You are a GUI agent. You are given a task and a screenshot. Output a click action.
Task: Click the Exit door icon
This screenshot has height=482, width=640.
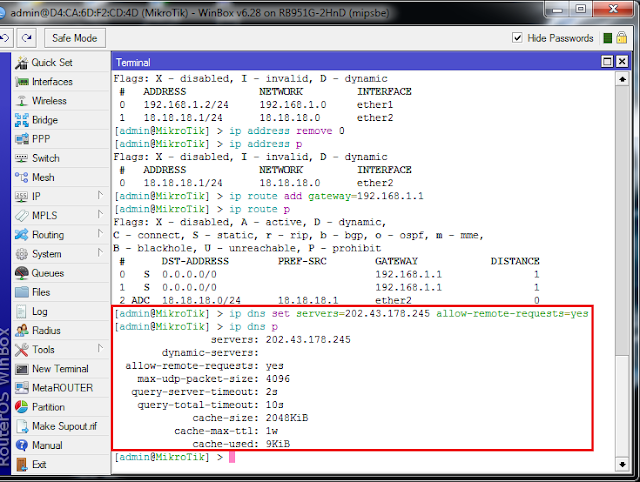coord(21,464)
